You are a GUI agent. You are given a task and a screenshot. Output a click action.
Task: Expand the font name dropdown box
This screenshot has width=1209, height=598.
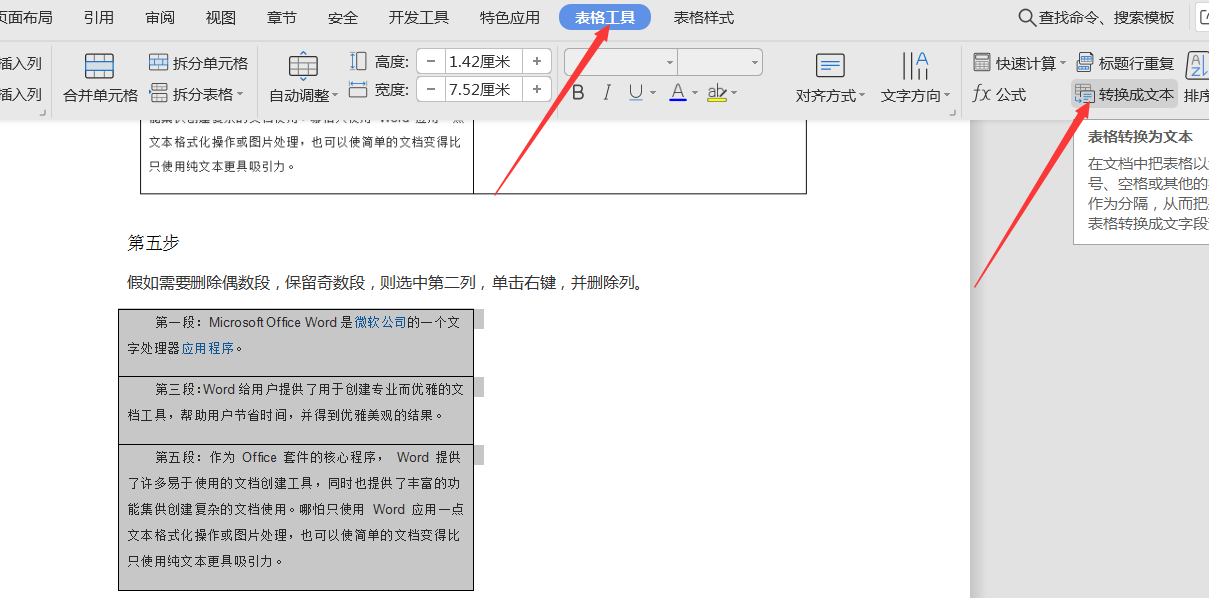(620, 62)
